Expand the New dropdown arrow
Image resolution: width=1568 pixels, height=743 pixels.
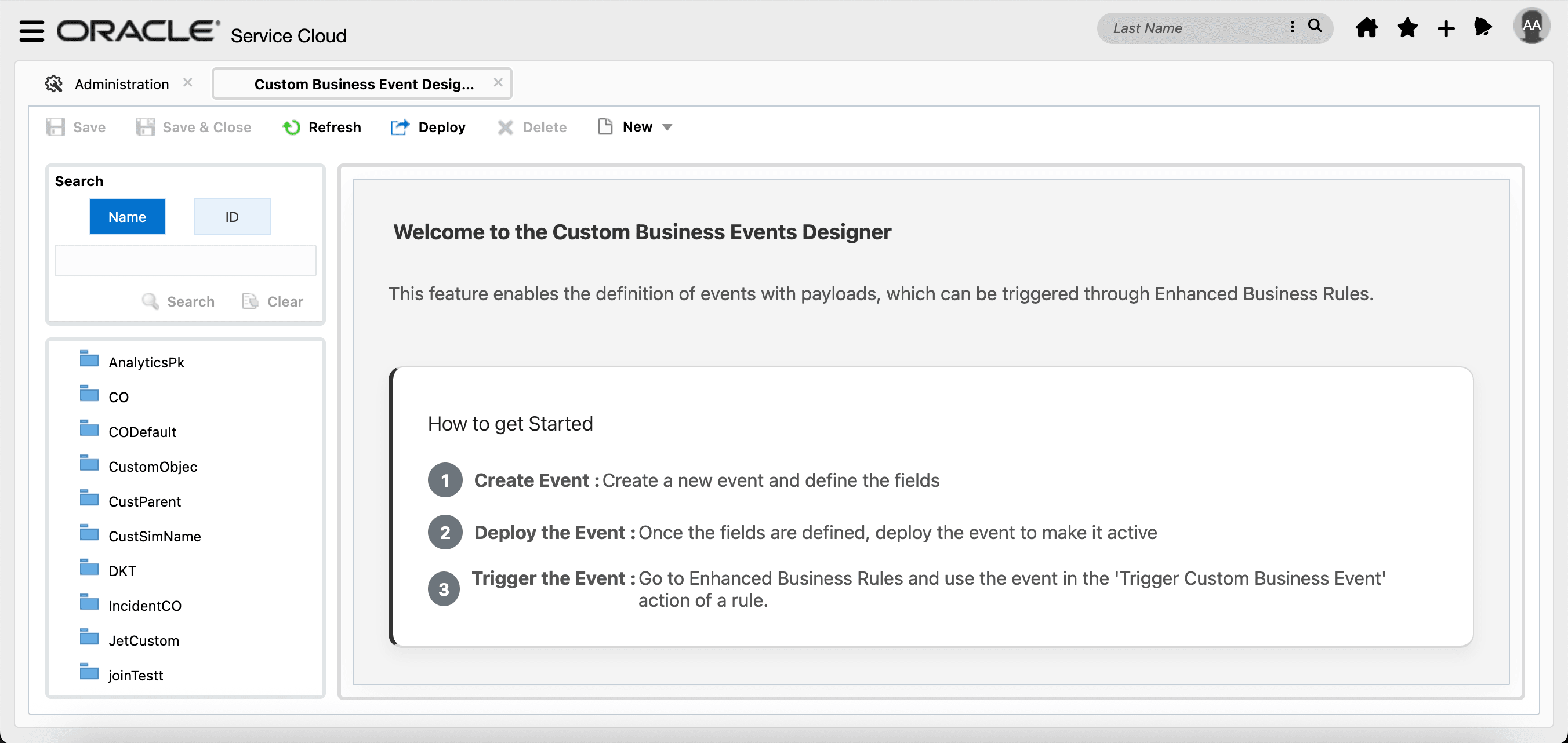click(x=667, y=127)
